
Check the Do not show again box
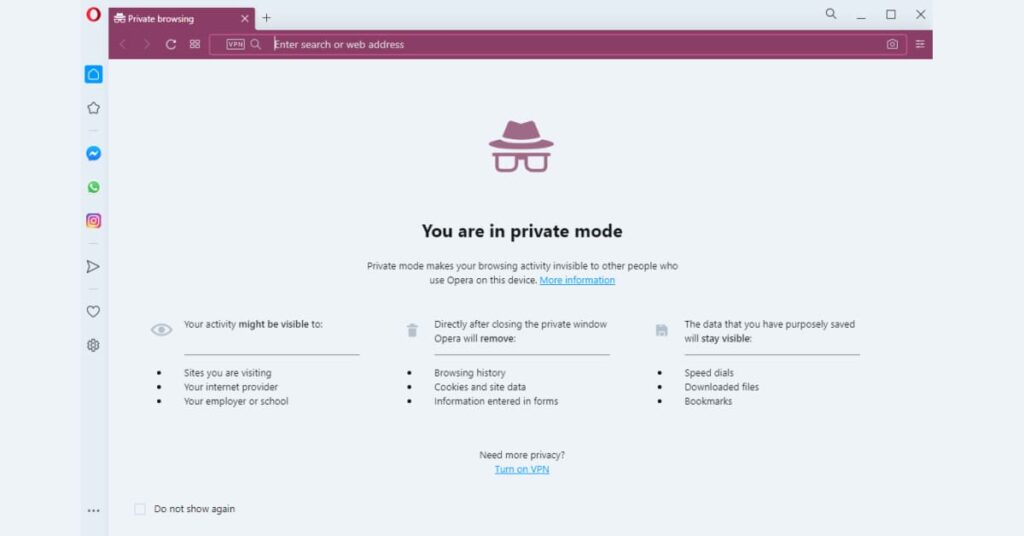point(140,509)
